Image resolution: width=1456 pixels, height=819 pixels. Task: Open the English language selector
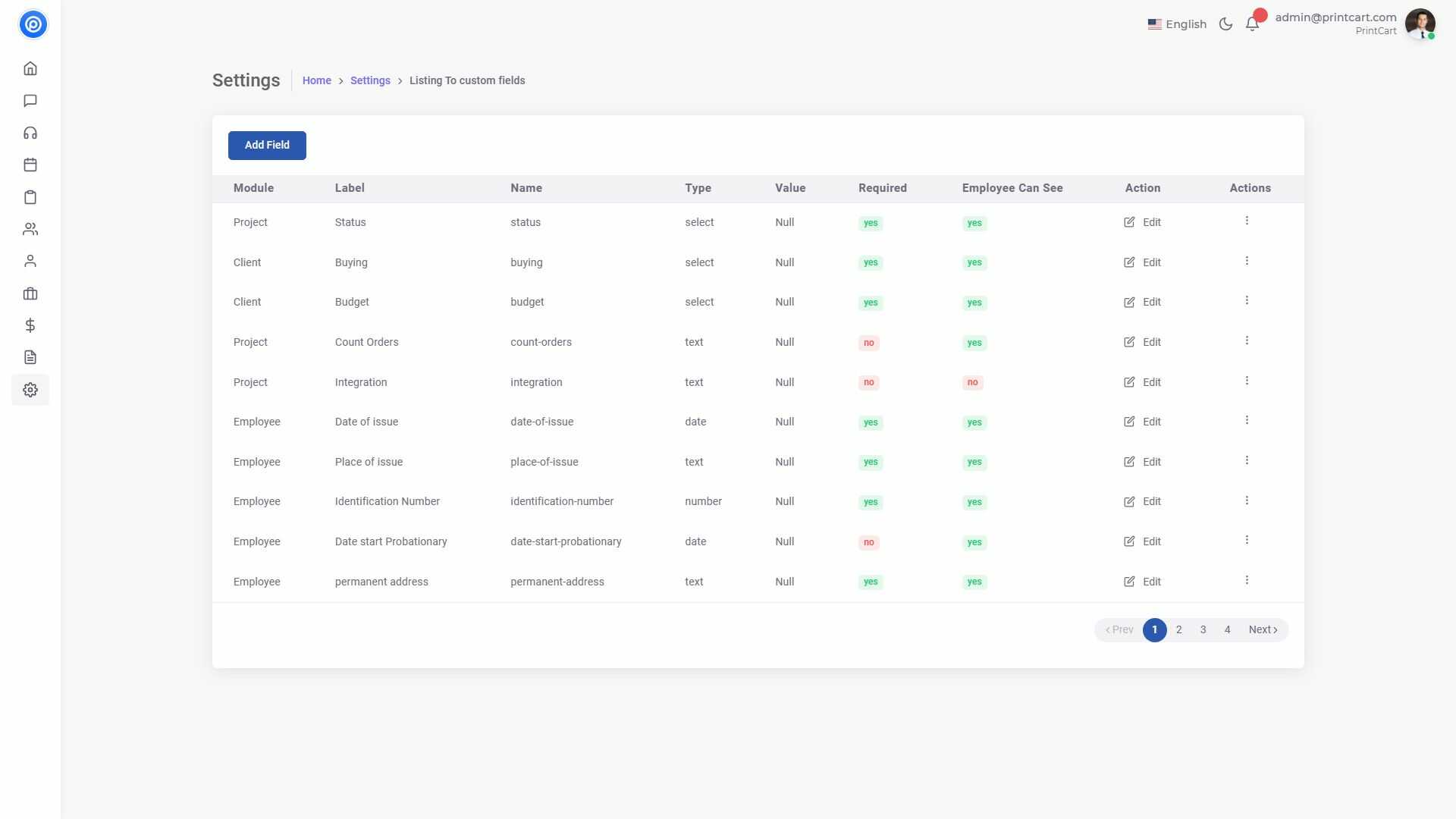1177,24
